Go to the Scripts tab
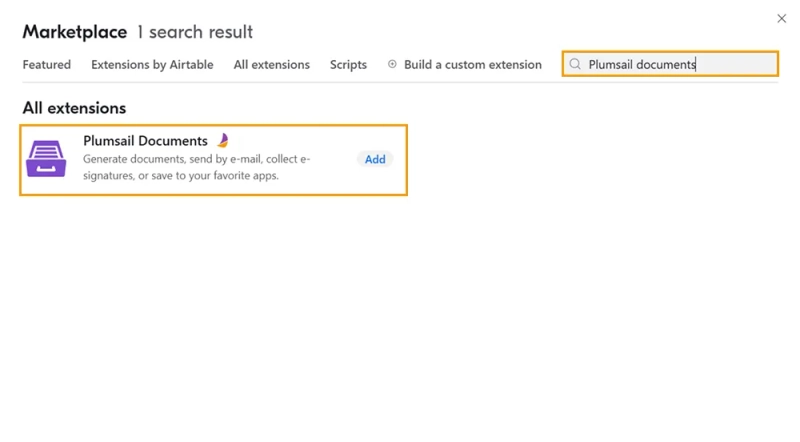 pyautogui.click(x=348, y=65)
